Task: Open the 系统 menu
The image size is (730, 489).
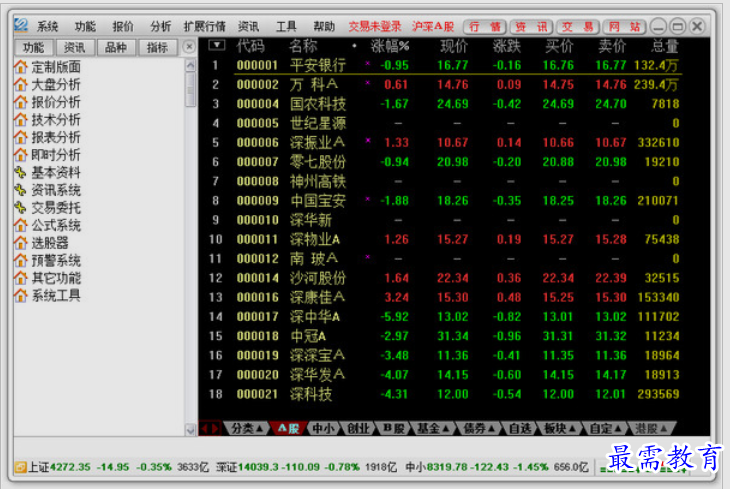Action: (47, 27)
